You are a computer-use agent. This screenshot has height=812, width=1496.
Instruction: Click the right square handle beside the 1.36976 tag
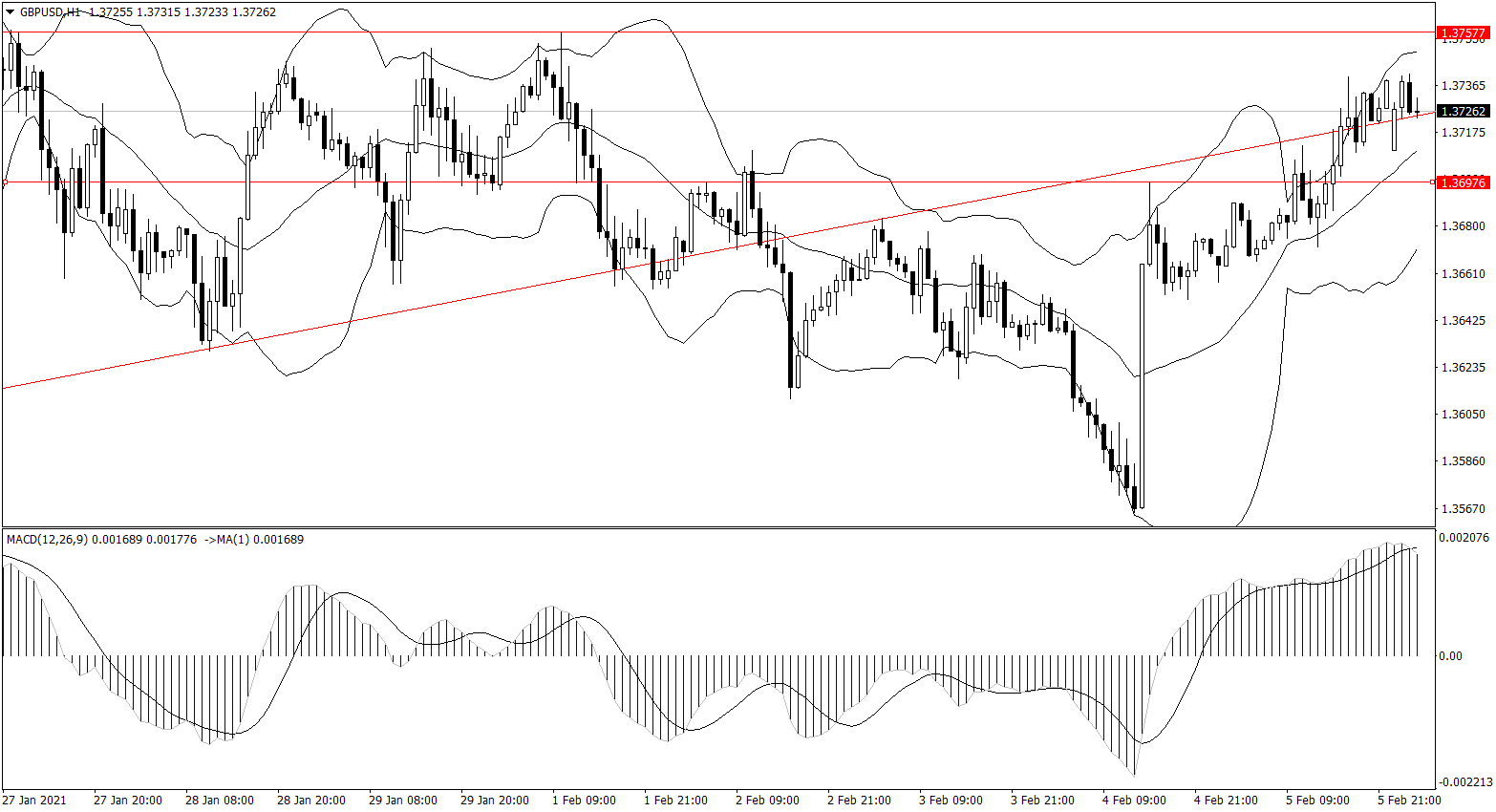[1432, 182]
